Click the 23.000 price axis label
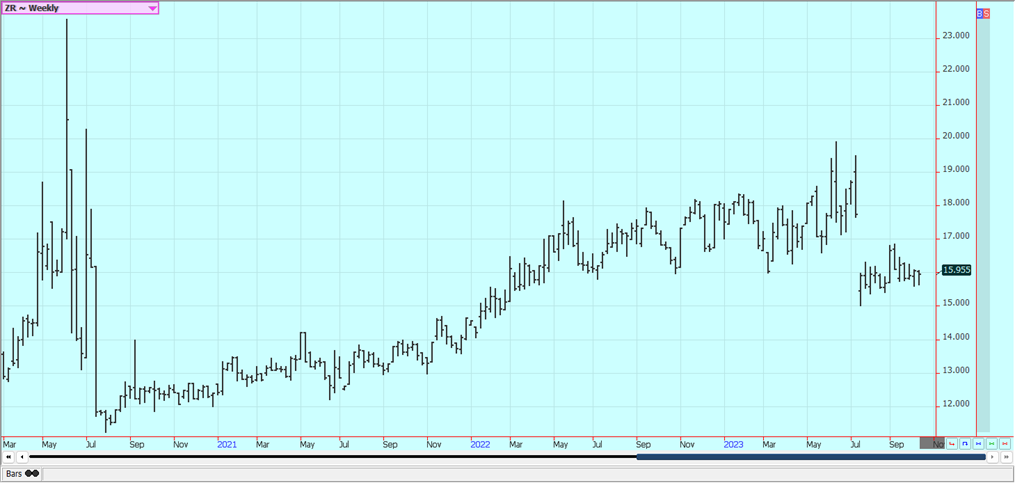The image size is (1015, 483). pos(955,36)
